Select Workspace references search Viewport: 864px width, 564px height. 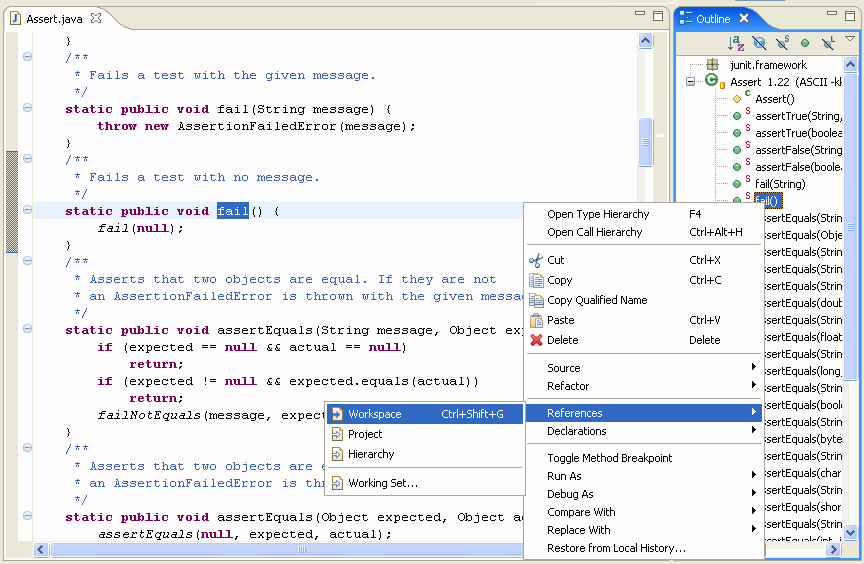pyautogui.click(x=425, y=414)
